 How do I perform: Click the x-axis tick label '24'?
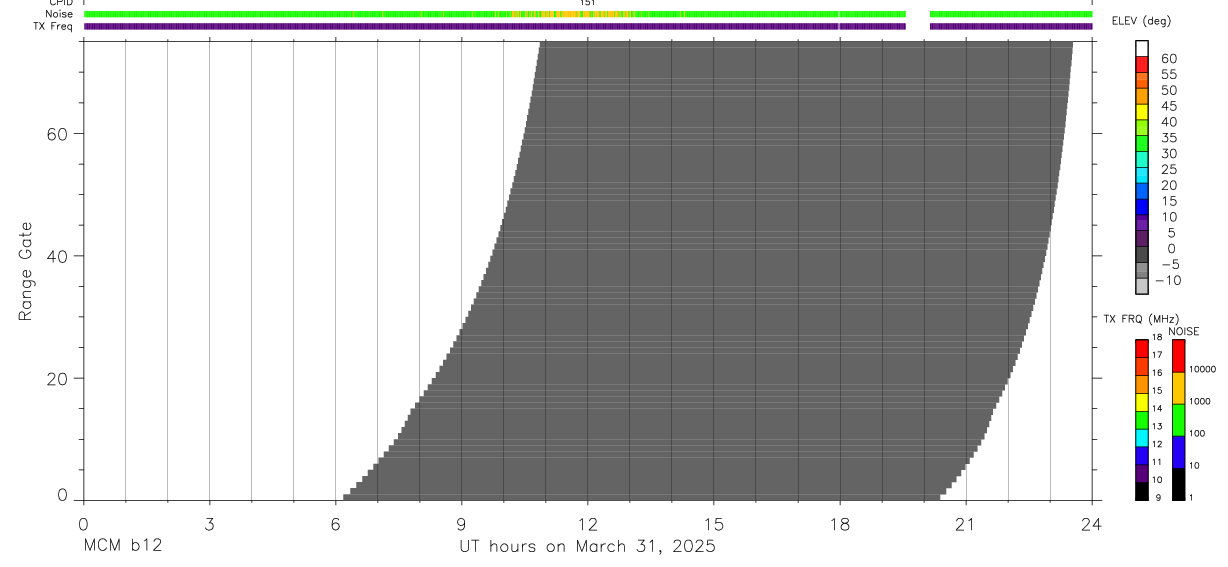coord(1091,524)
